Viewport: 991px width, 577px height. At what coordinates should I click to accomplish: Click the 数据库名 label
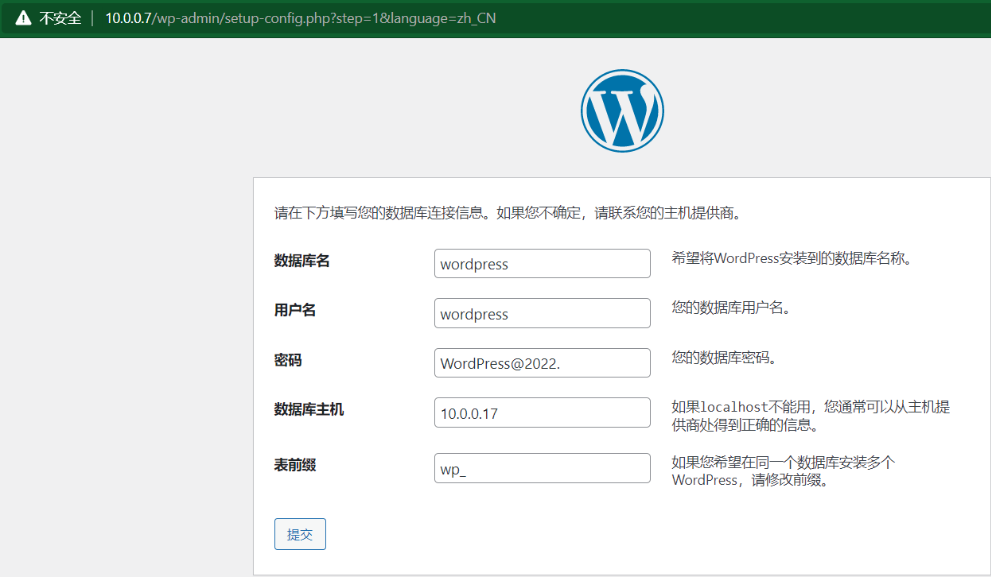click(302, 261)
